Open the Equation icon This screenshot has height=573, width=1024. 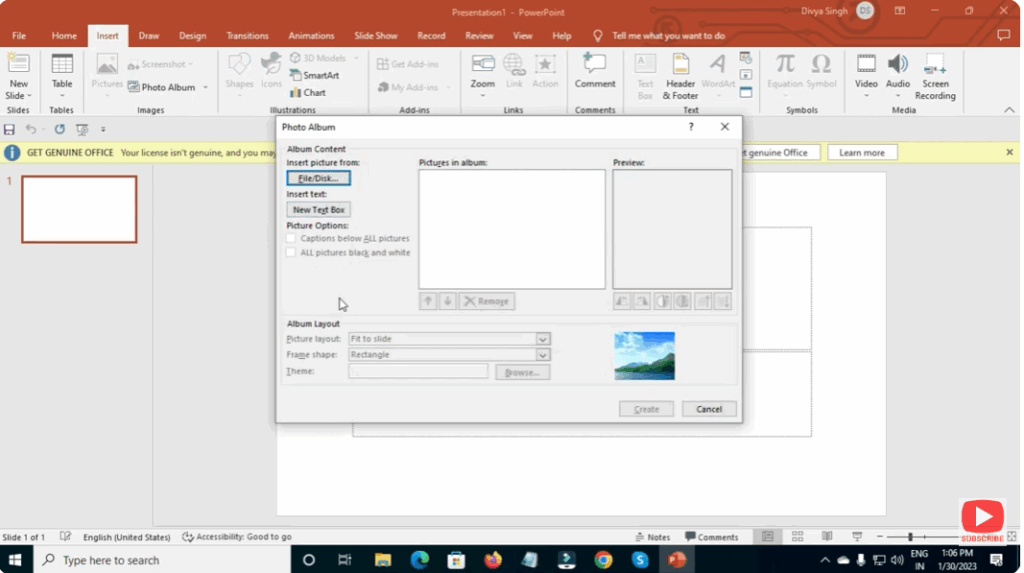784,64
